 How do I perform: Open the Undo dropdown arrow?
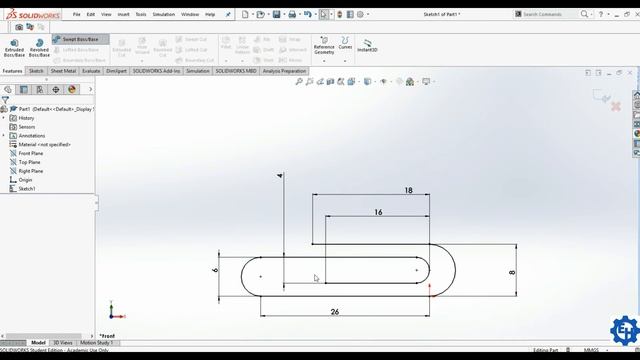point(316,14)
